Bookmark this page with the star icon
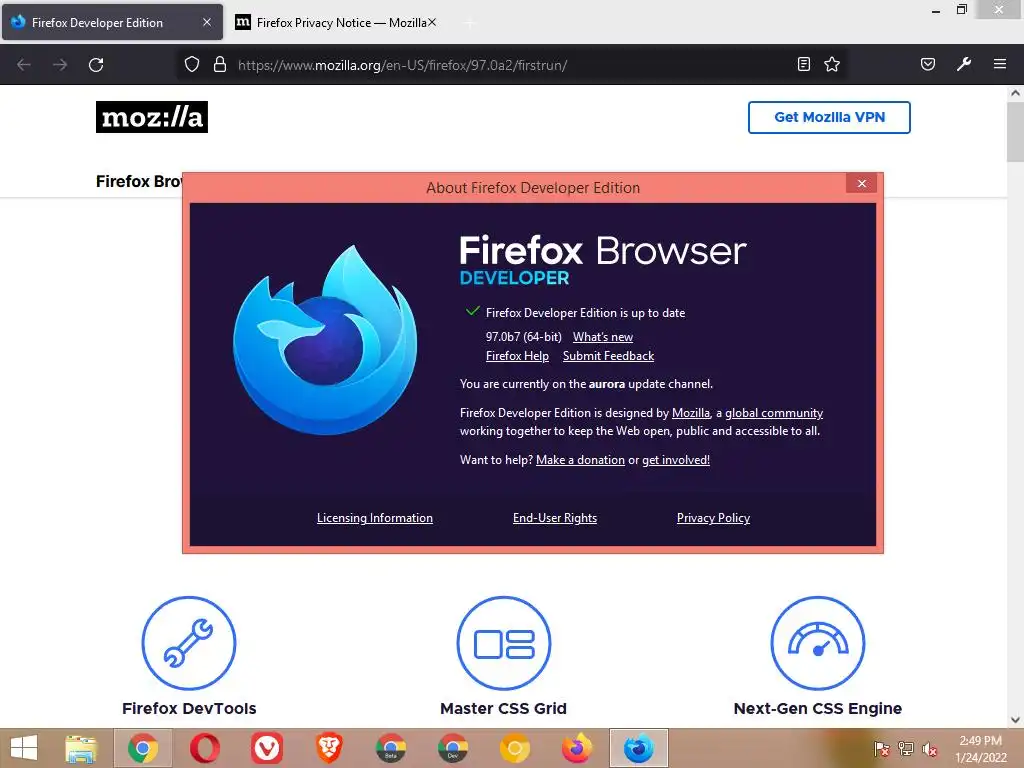The height and width of the screenshot is (768, 1024). tap(832, 64)
